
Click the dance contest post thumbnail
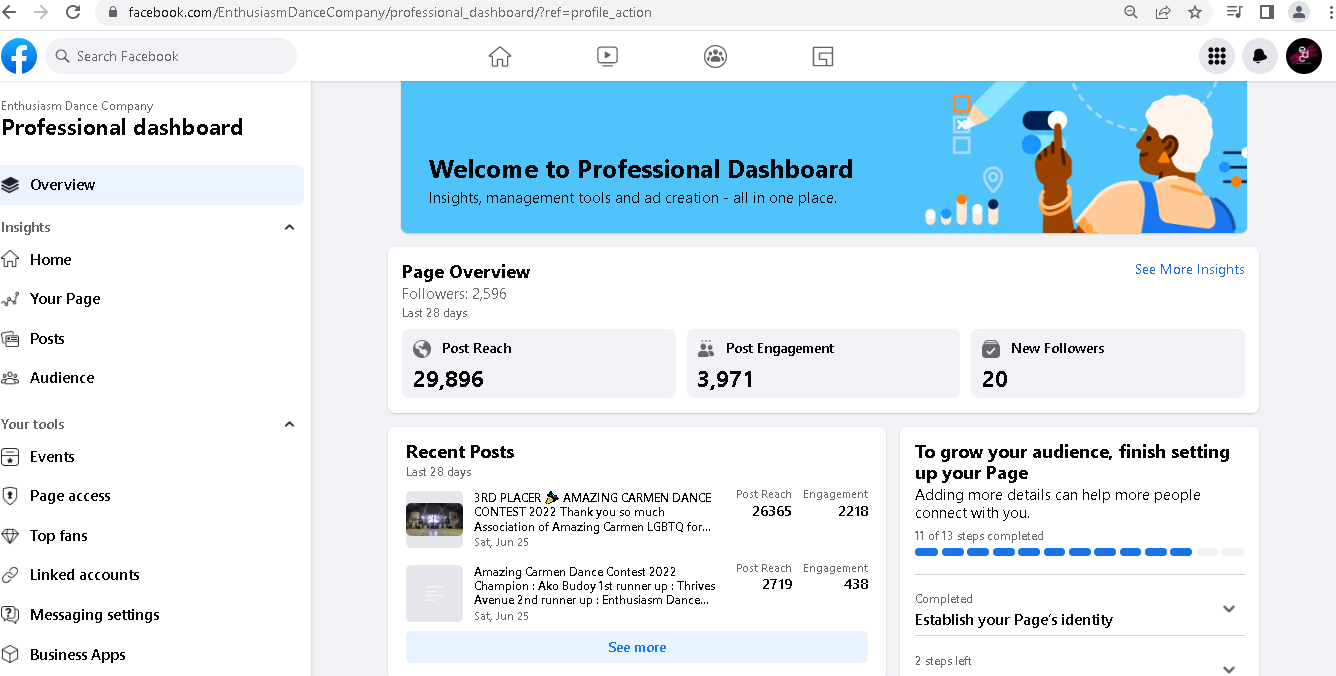(x=434, y=519)
